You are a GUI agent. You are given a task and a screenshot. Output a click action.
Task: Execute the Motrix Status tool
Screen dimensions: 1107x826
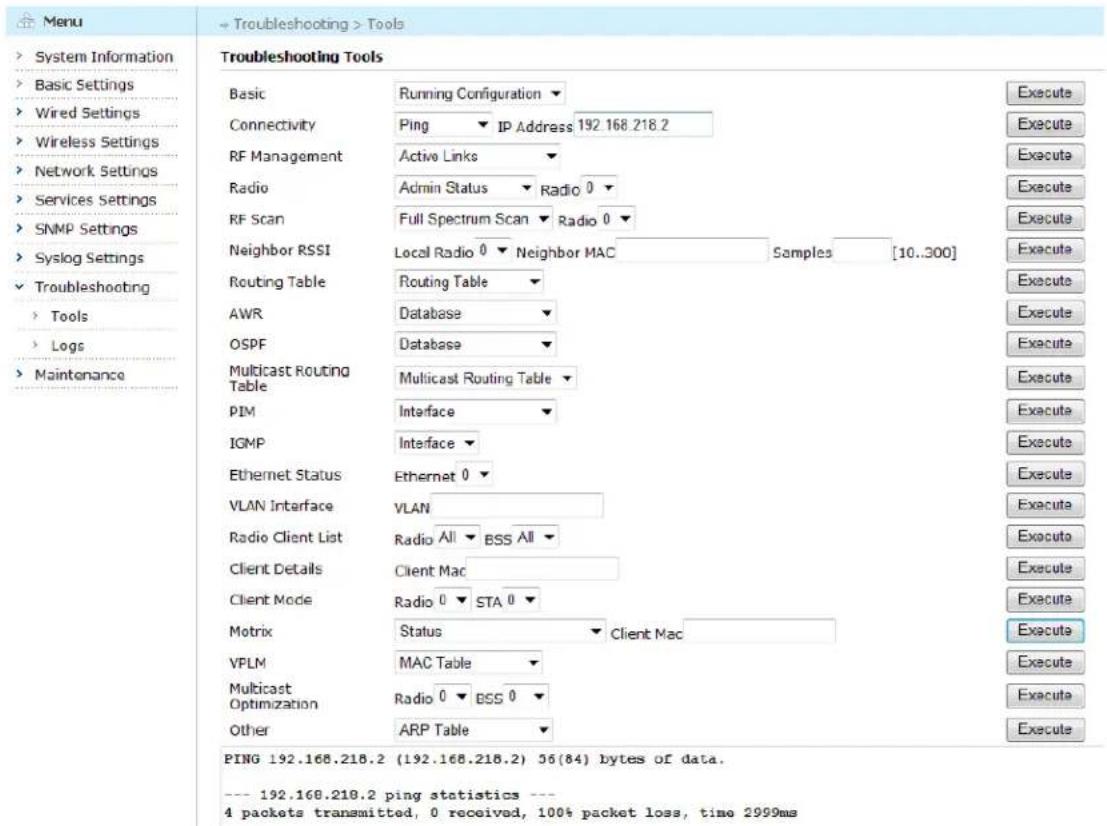point(1045,630)
